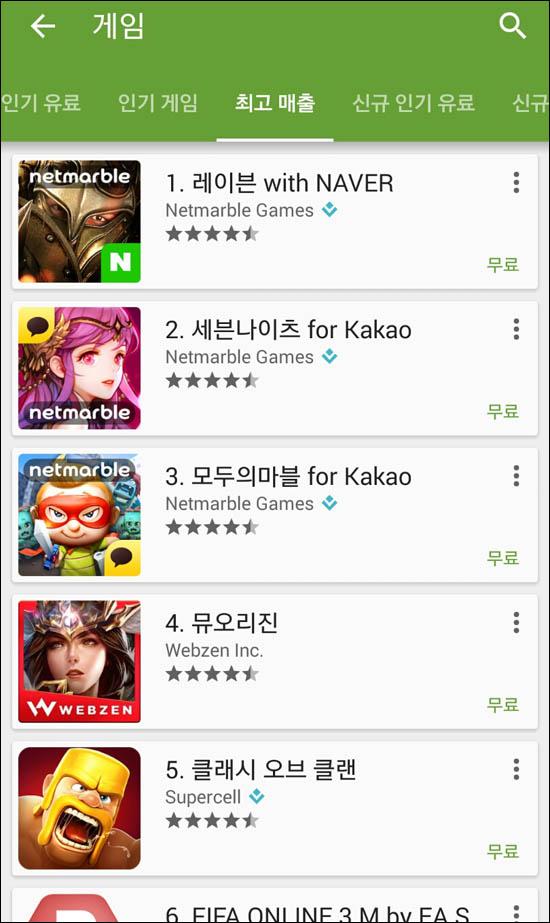Screen dimensions: 550x923
Task: Open 세븐나이츠 for Kakao app icon
Action: (79, 368)
